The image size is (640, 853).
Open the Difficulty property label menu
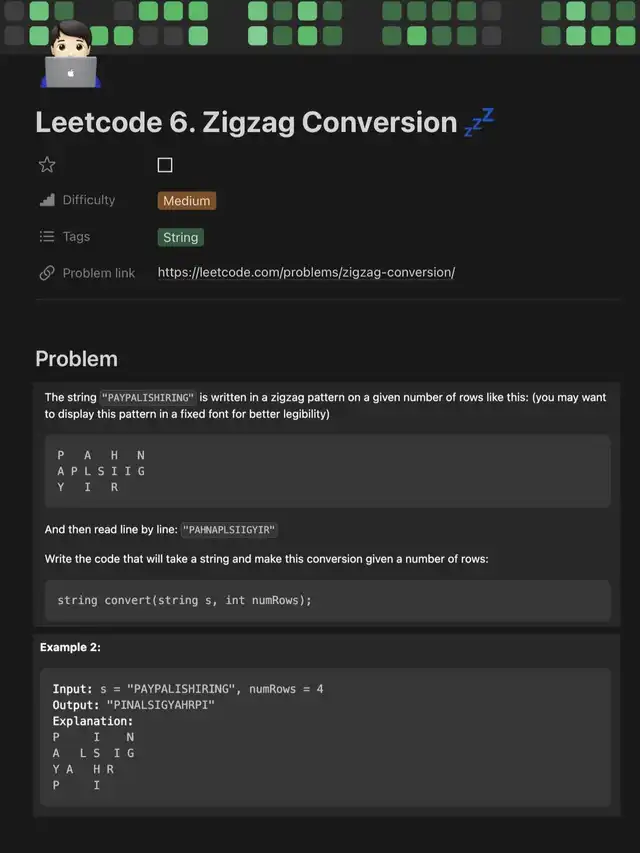(x=89, y=200)
